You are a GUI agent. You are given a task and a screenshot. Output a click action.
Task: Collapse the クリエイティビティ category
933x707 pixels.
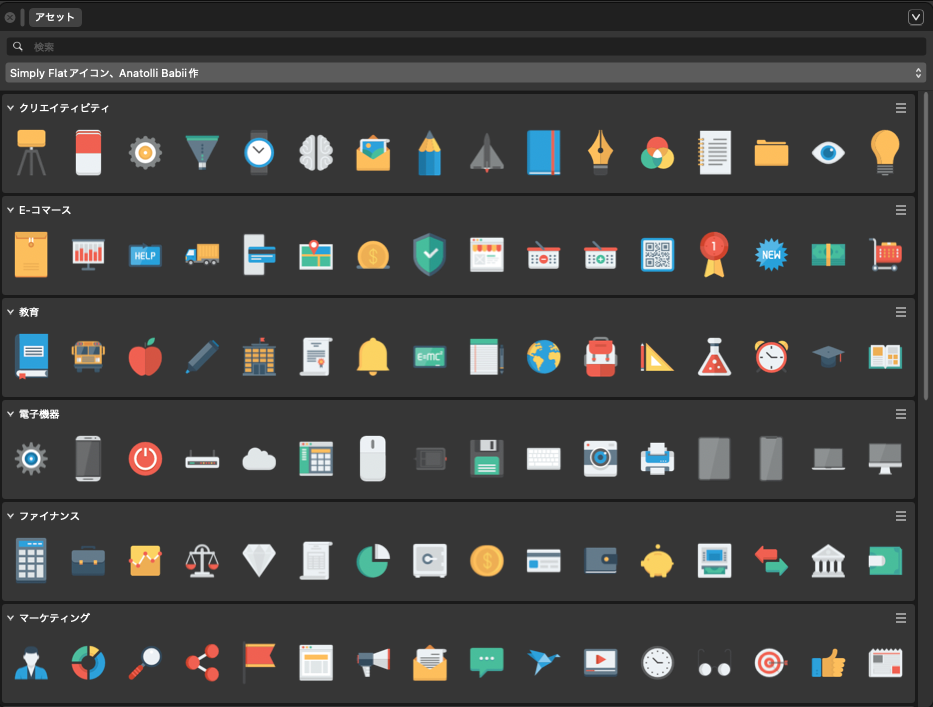point(10,108)
